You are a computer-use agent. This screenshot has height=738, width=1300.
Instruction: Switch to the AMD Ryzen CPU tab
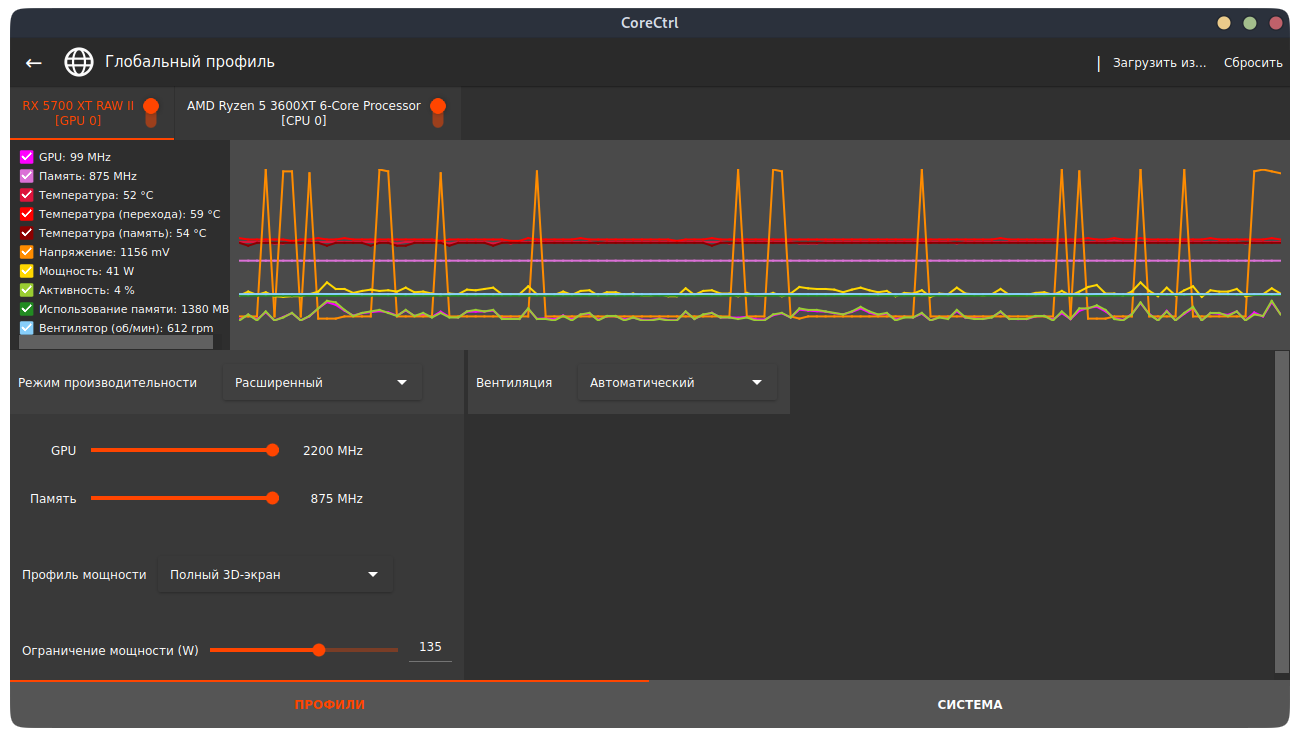[303, 113]
